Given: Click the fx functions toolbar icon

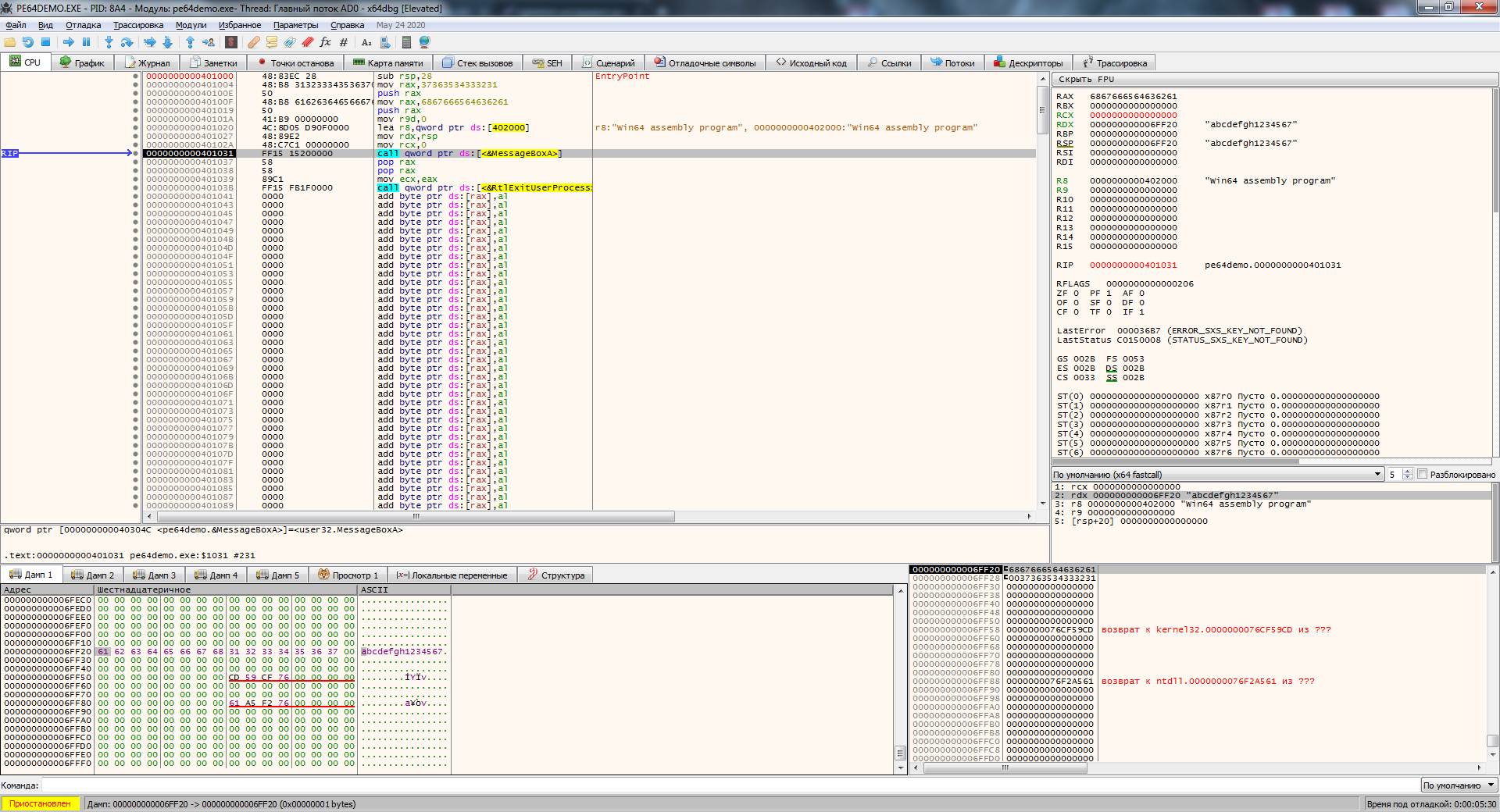Looking at the screenshot, I should point(325,42).
